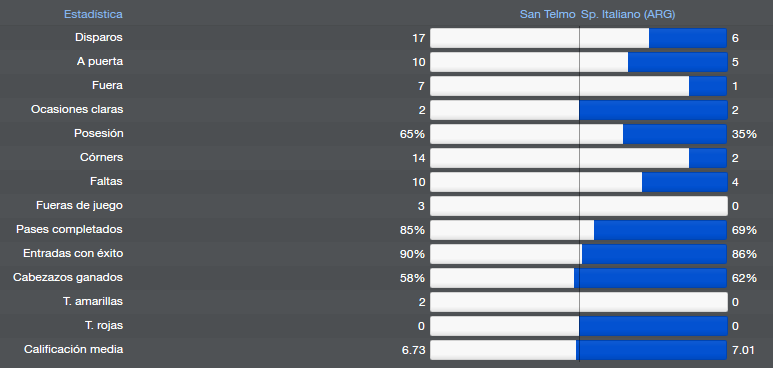Image resolution: width=773 pixels, height=368 pixels.
Task: Open the San Telmo team header
Action: (x=547, y=14)
